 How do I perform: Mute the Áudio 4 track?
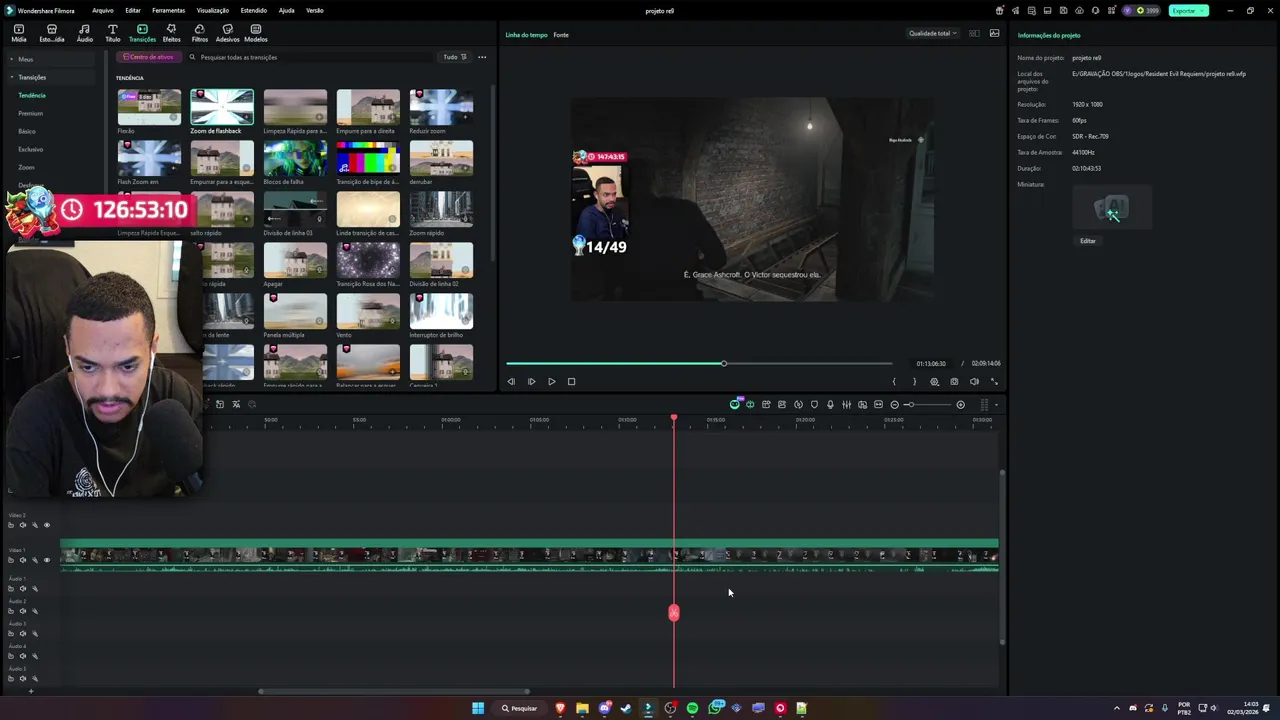[23, 656]
